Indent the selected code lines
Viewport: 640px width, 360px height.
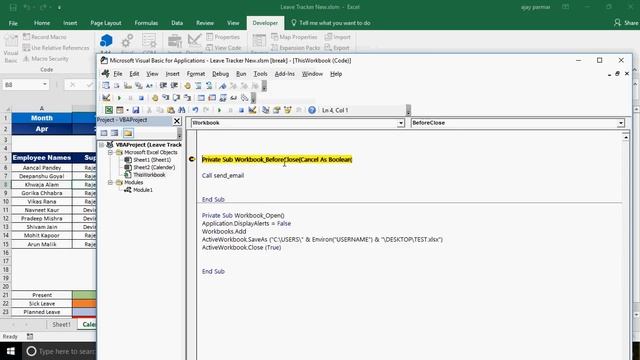(163, 86)
